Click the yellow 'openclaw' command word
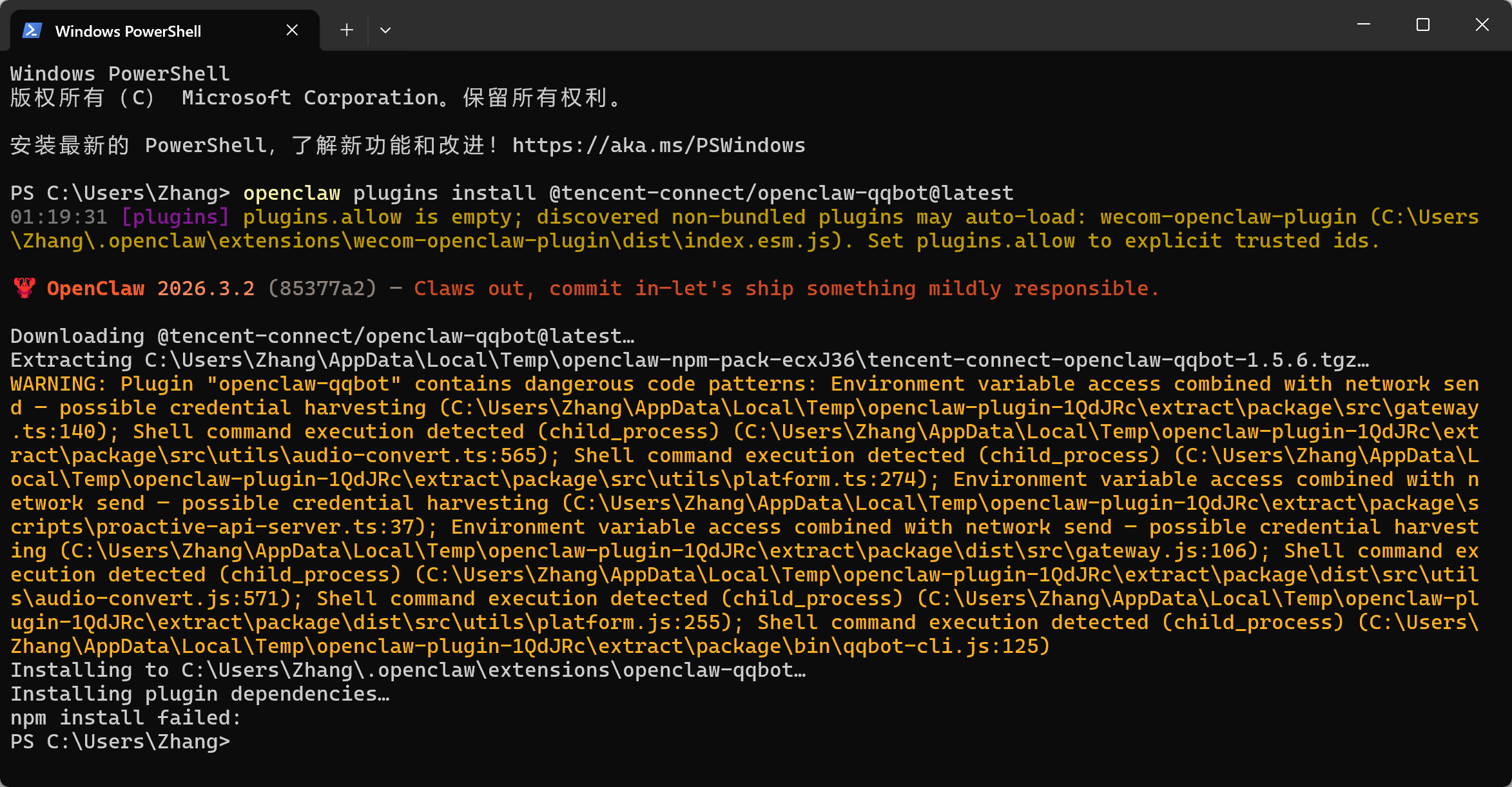This screenshot has height=787, width=1512. 291,193
